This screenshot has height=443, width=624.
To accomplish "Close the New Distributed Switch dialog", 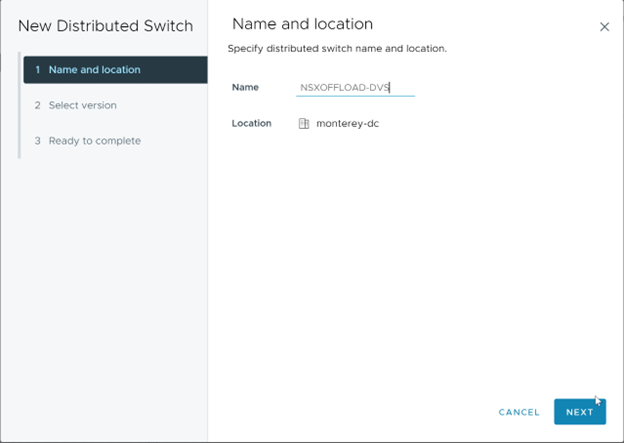I will tap(604, 27).
